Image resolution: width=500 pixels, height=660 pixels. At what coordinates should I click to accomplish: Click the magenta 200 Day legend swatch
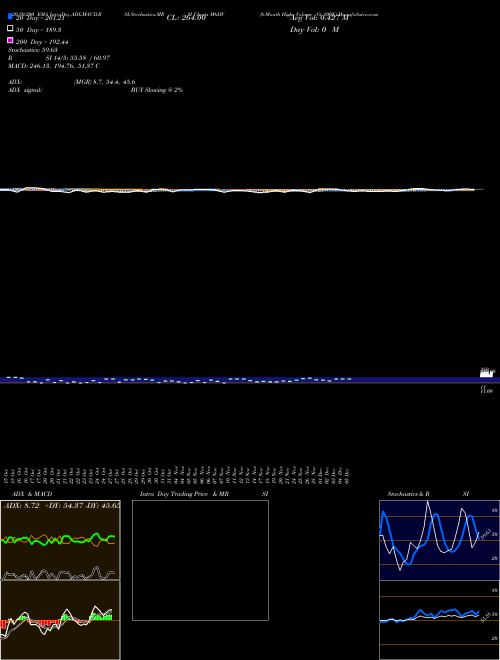click(x=11, y=40)
